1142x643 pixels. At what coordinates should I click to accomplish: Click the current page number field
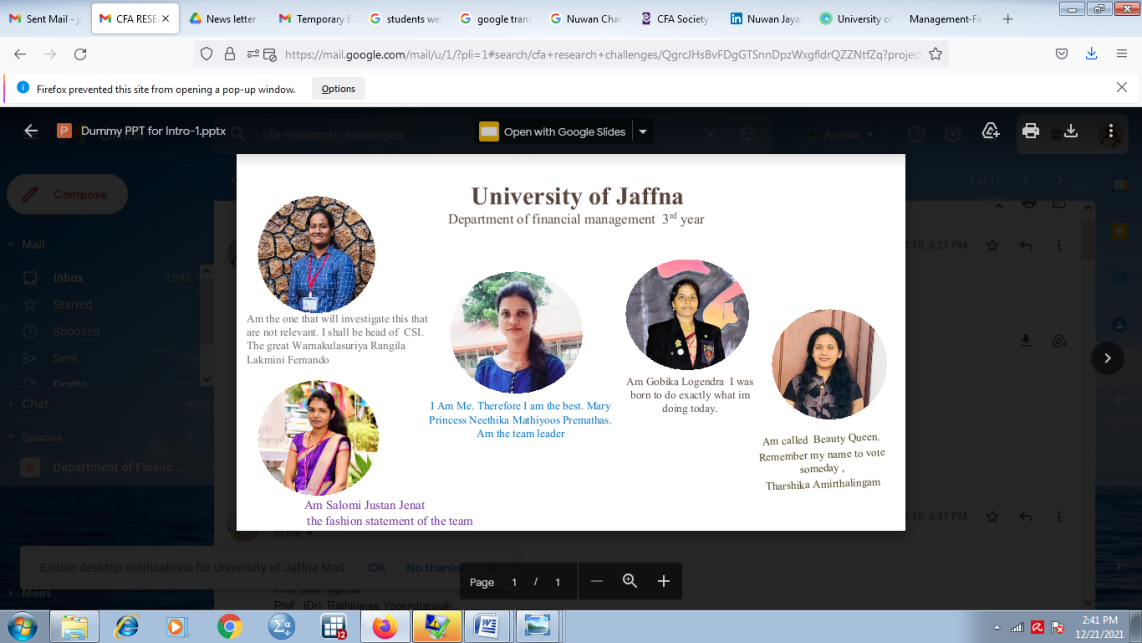pos(514,582)
